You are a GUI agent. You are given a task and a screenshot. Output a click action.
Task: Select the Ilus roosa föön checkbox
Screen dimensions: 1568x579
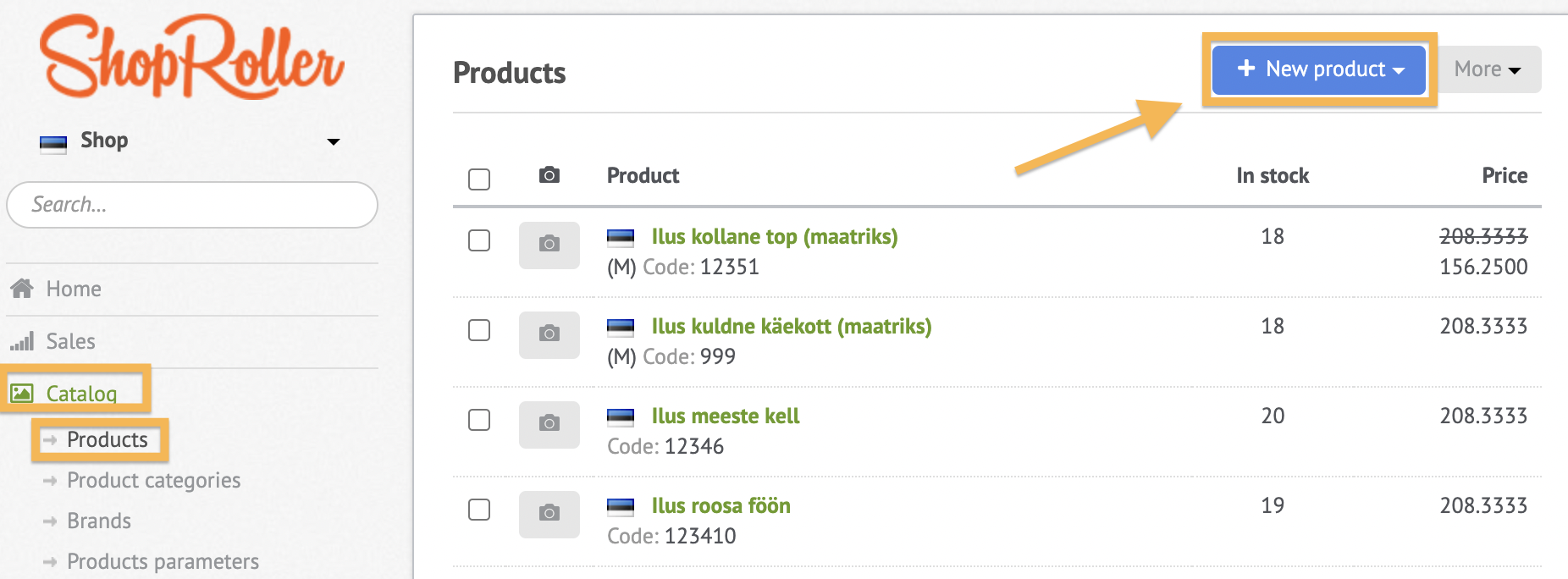tap(479, 510)
